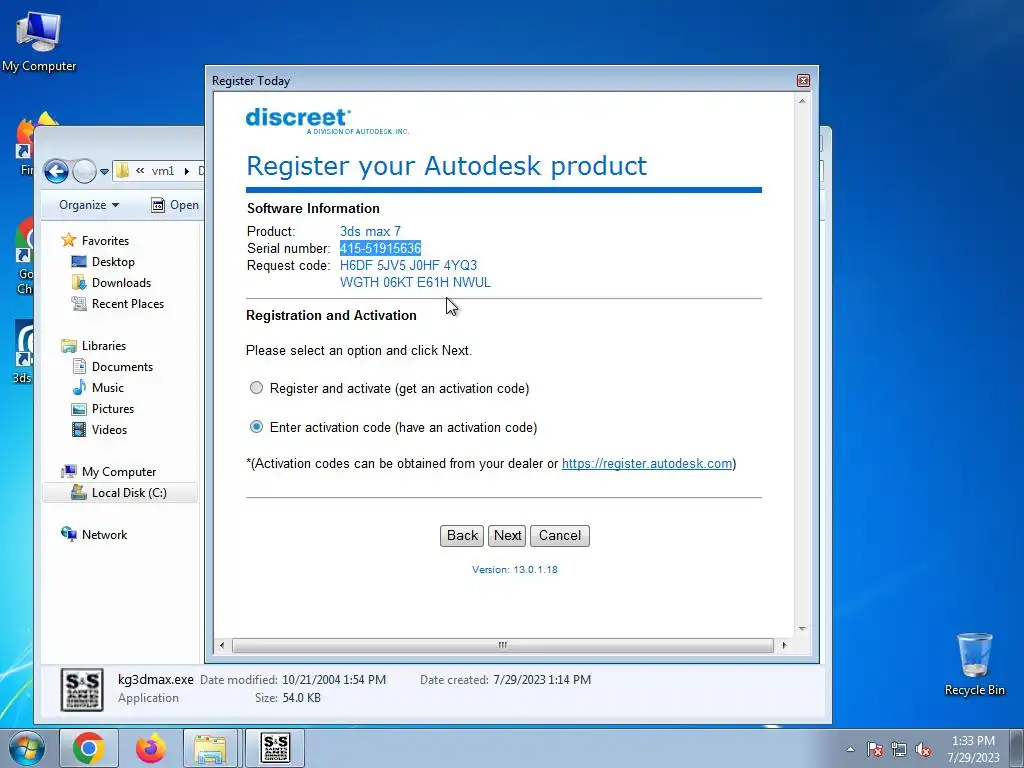Image resolution: width=1024 pixels, height=768 pixels.
Task: Click the S&S keygen taskbar button
Action: [276, 748]
